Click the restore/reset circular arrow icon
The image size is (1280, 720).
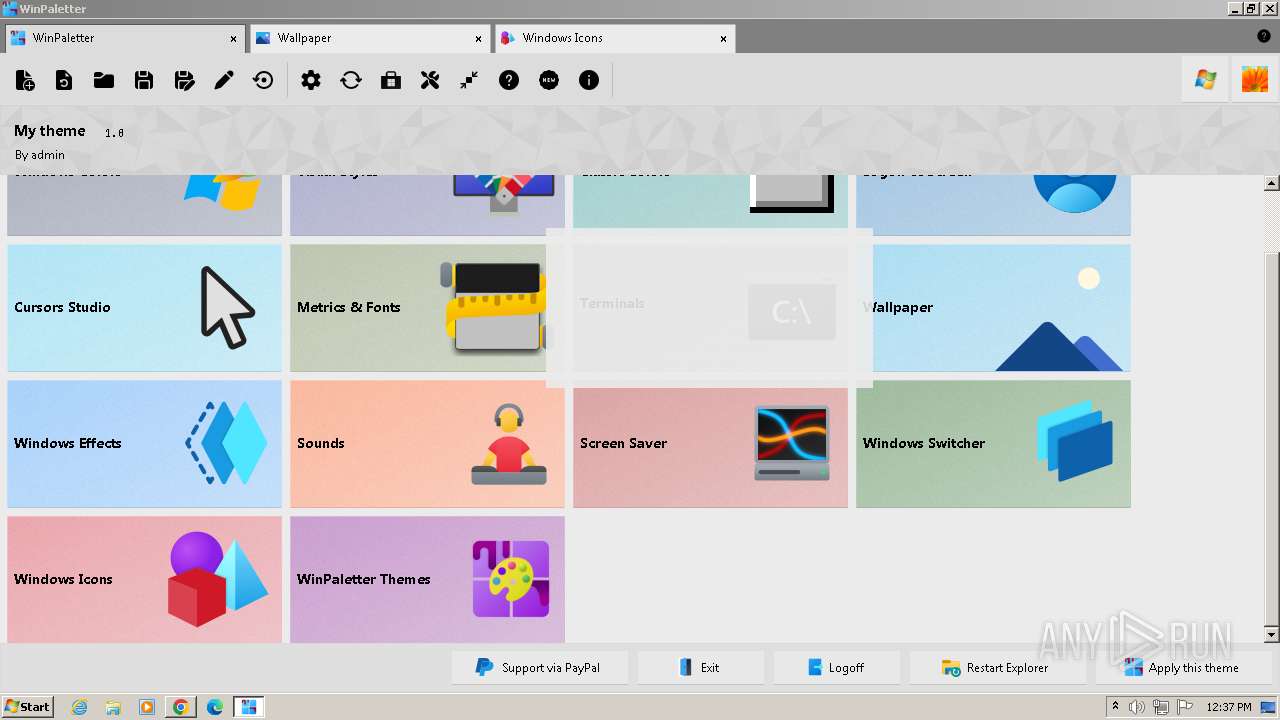point(264,80)
